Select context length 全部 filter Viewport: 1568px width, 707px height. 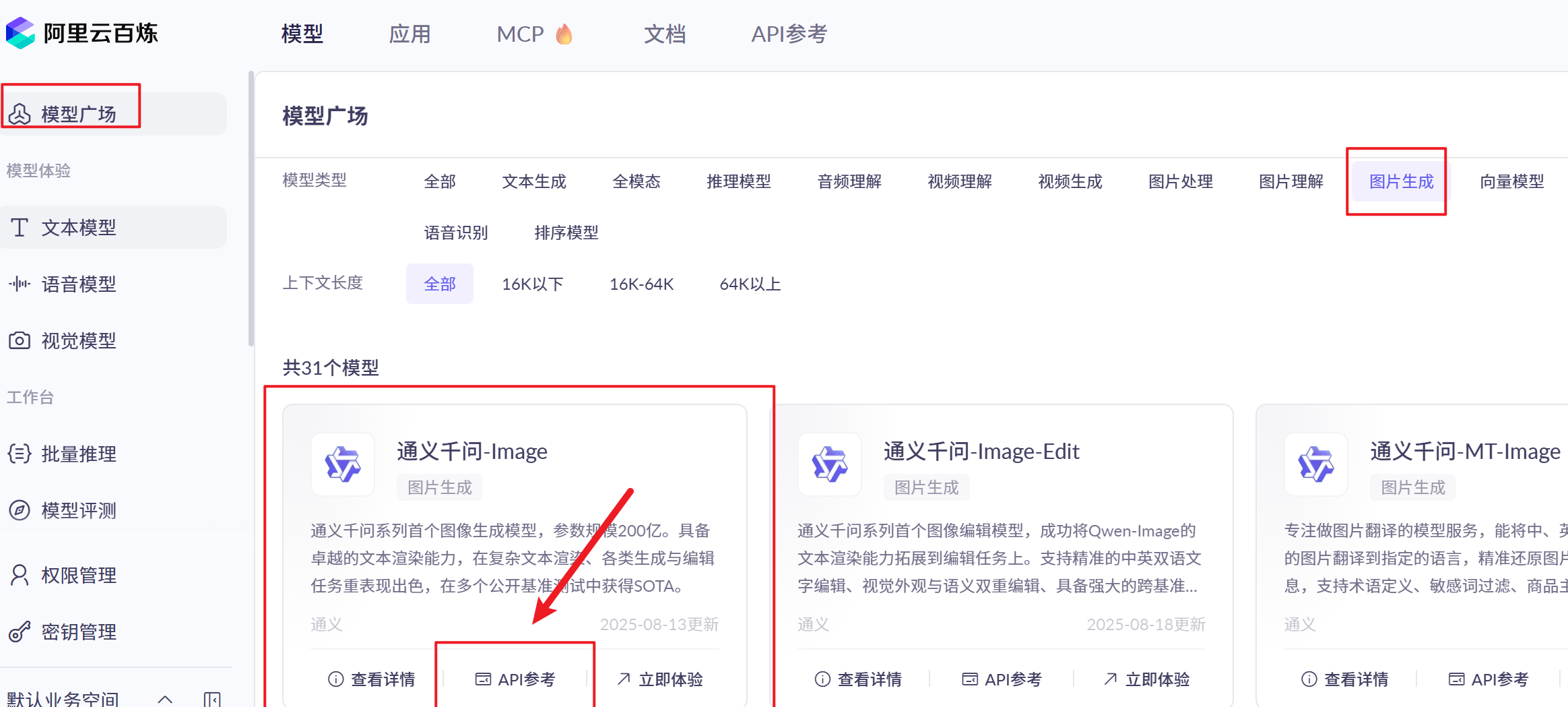440,284
